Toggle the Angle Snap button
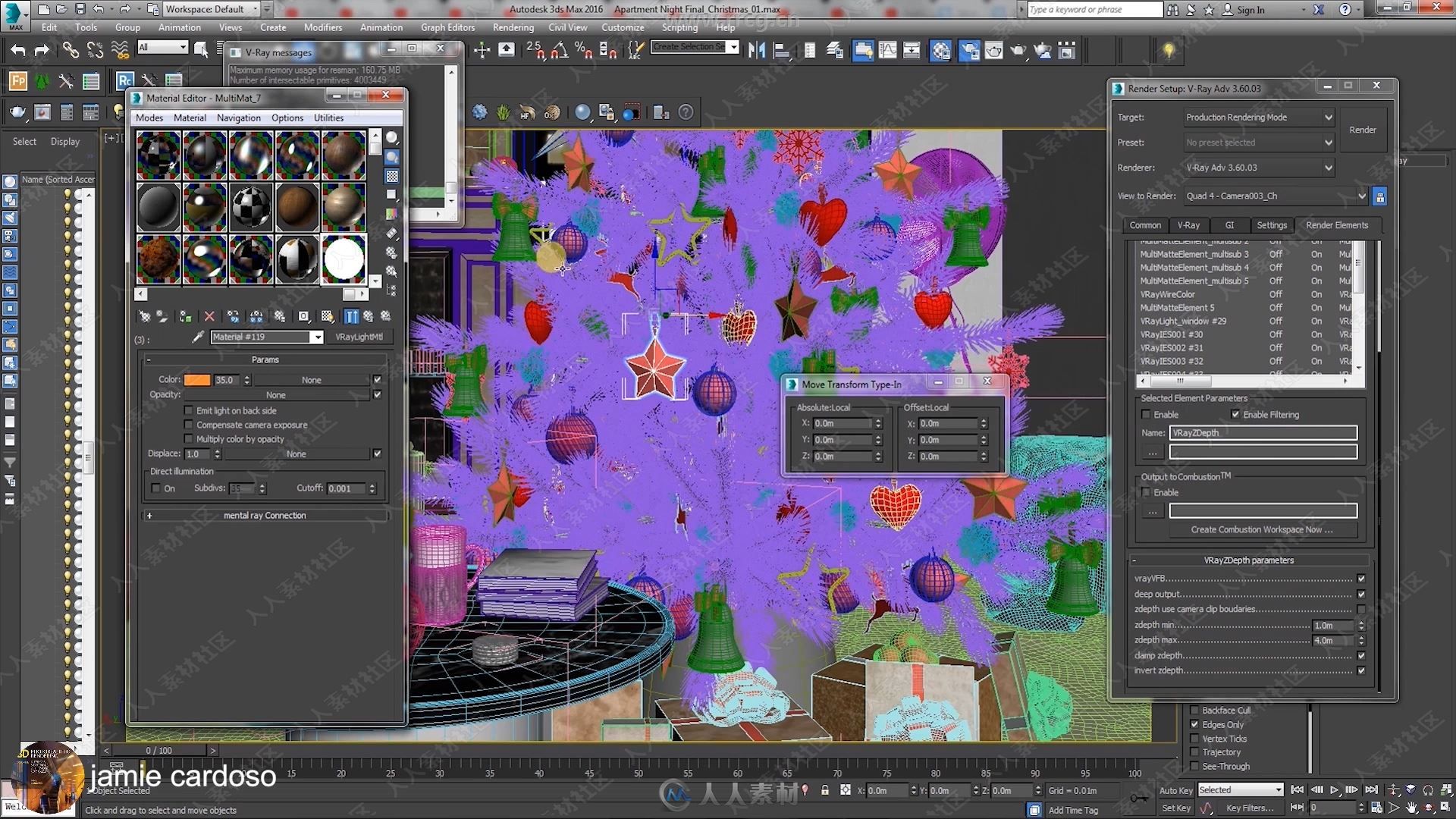This screenshot has height=819, width=1456. pyautogui.click(x=560, y=50)
